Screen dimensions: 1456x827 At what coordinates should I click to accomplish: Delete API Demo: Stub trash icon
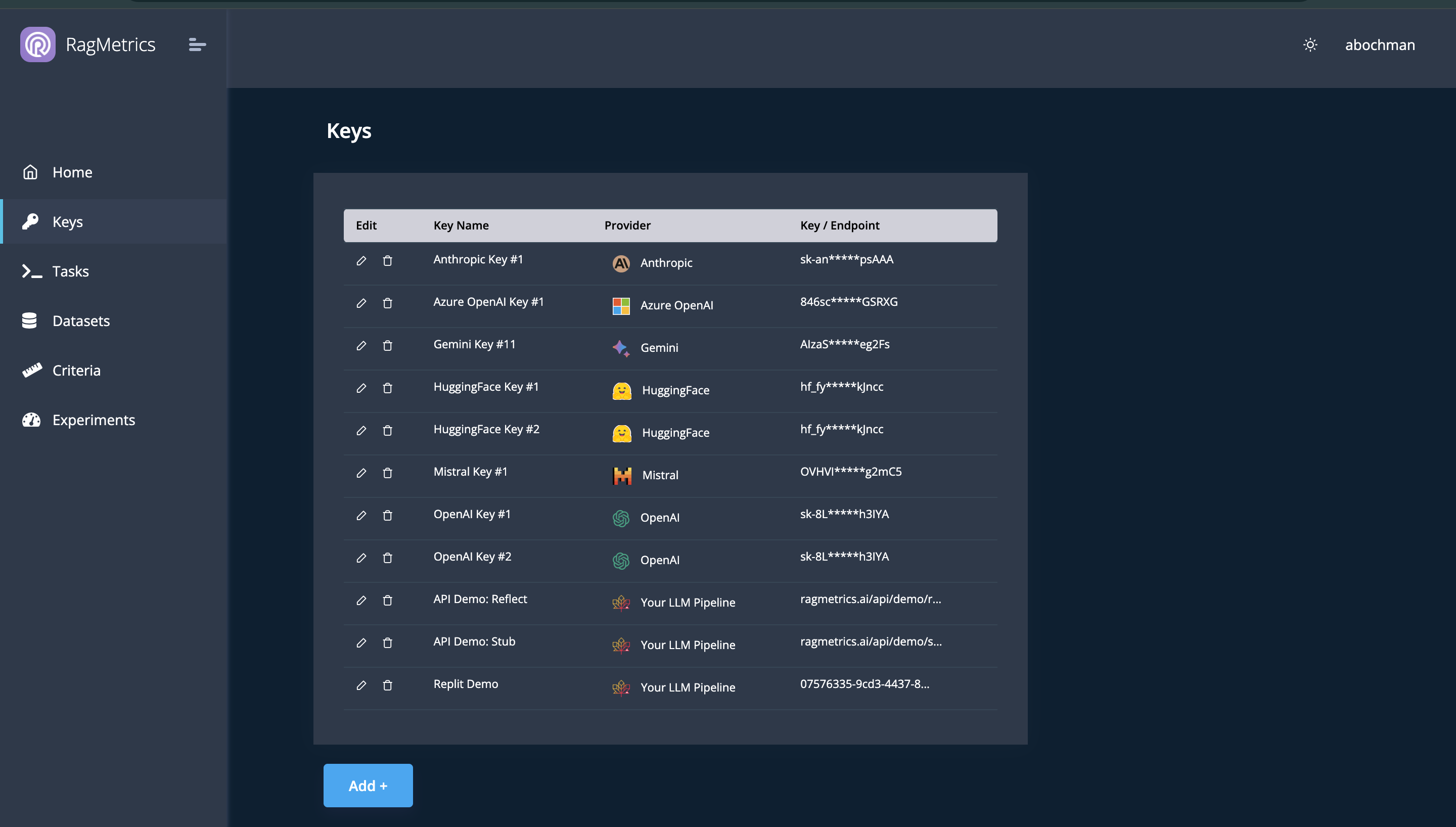pyautogui.click(x=387, y=643)
